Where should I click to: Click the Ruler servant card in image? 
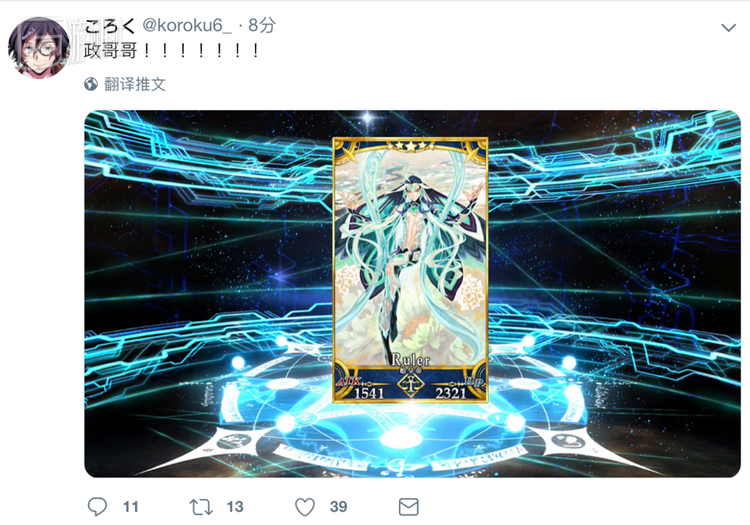[410, 270]
